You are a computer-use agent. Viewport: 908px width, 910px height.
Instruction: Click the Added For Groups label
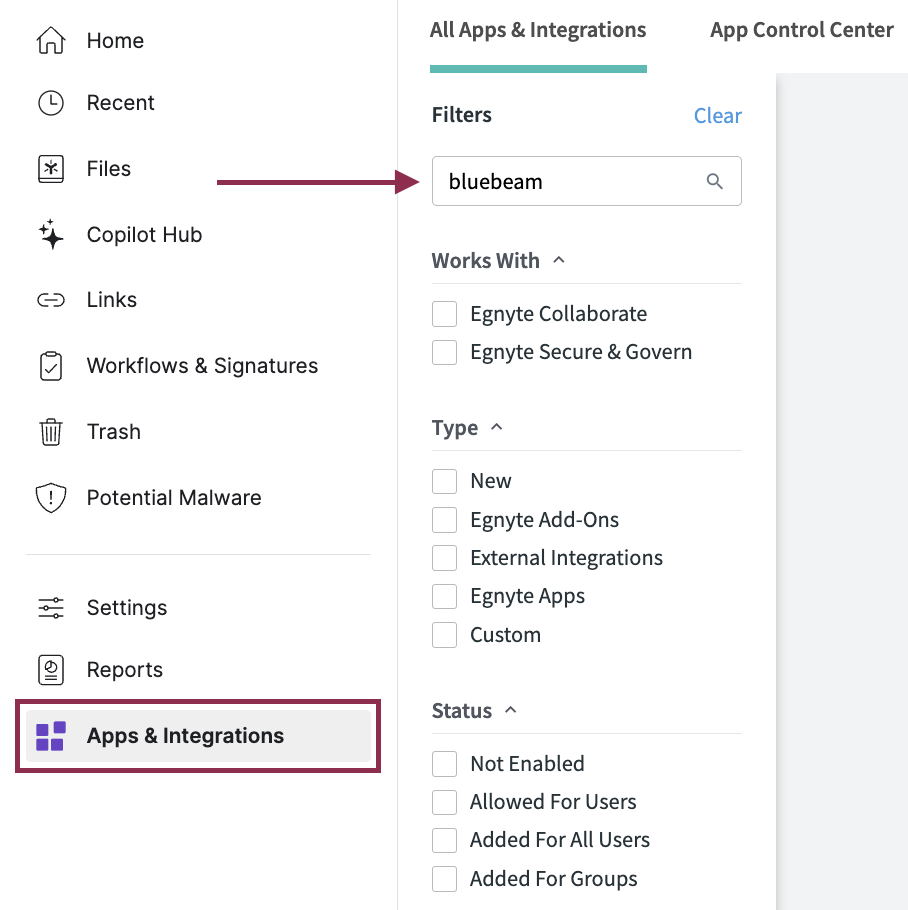click(x=554, y=879)
